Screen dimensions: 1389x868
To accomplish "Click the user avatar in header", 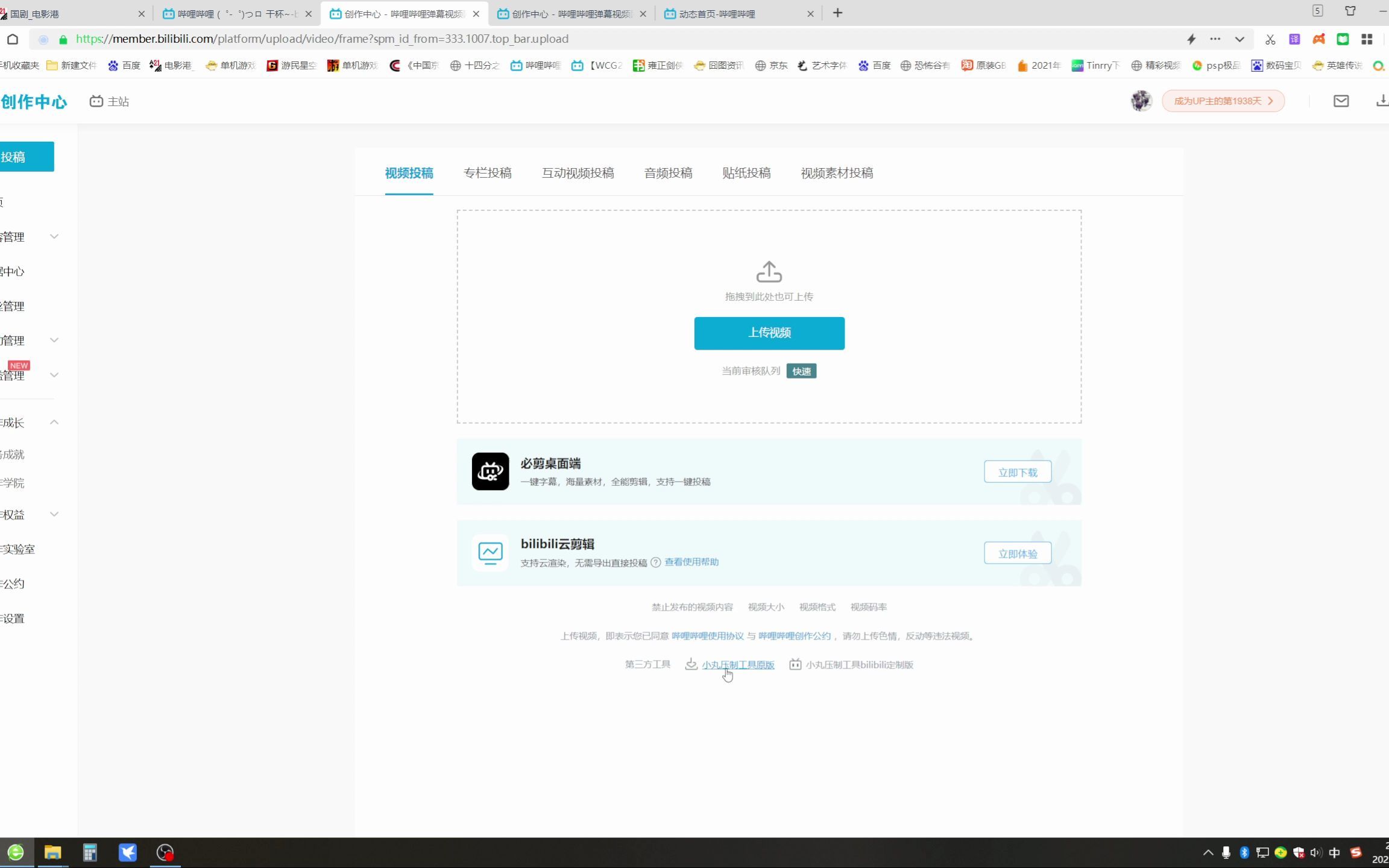I will tap(1141, 101).
